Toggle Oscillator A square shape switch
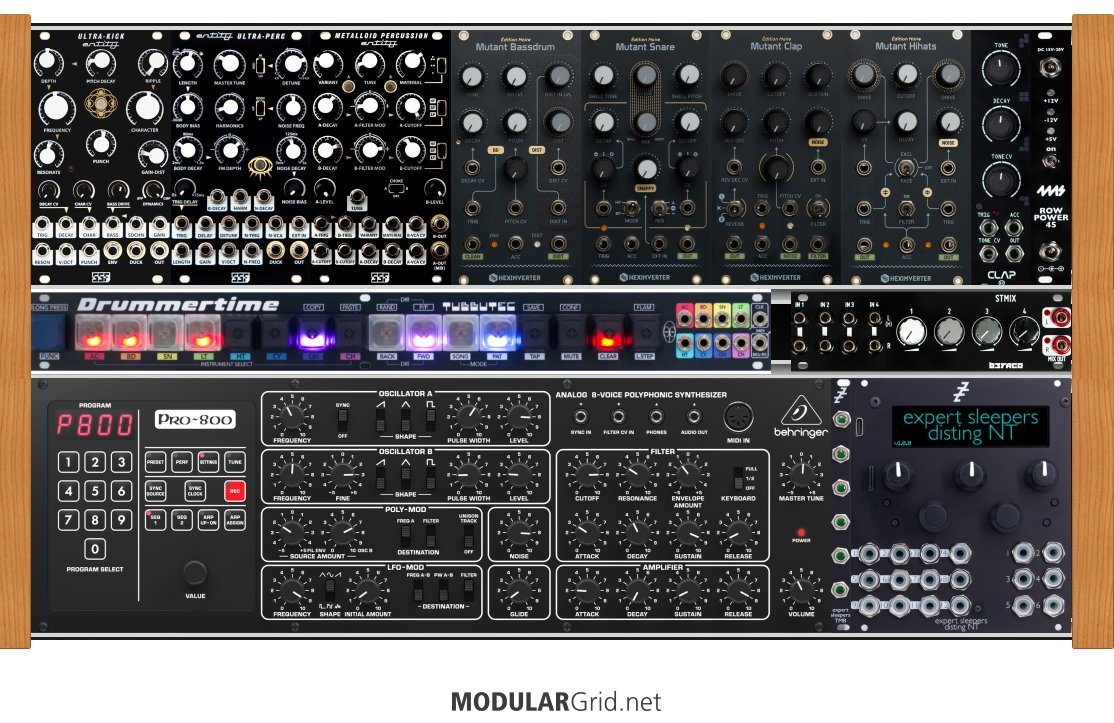 [x=431, y=419]
